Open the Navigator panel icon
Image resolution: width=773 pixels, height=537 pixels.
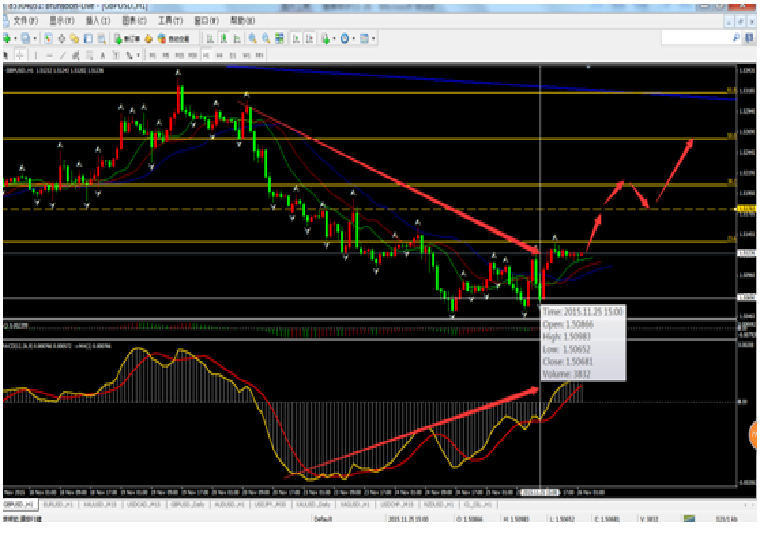coord(74,39)
